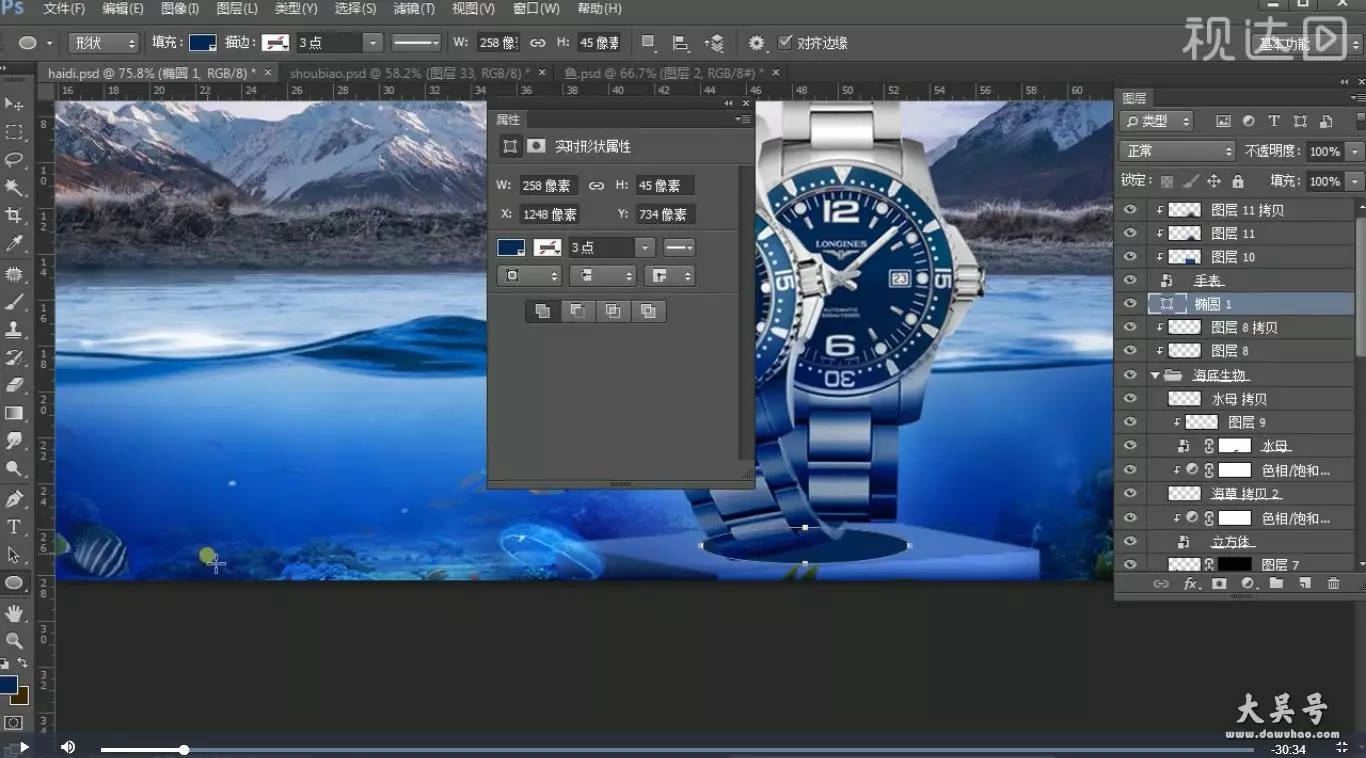Hide the 图层 10 layer

(1130, 257)
